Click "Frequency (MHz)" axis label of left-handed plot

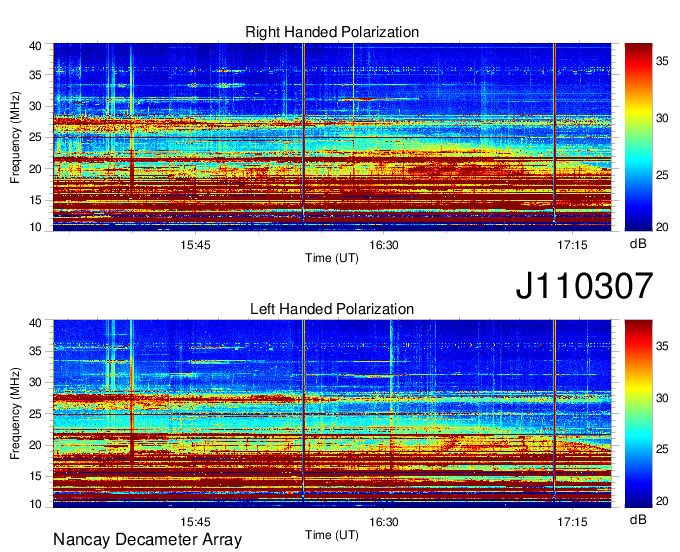[x=15, y=414]
